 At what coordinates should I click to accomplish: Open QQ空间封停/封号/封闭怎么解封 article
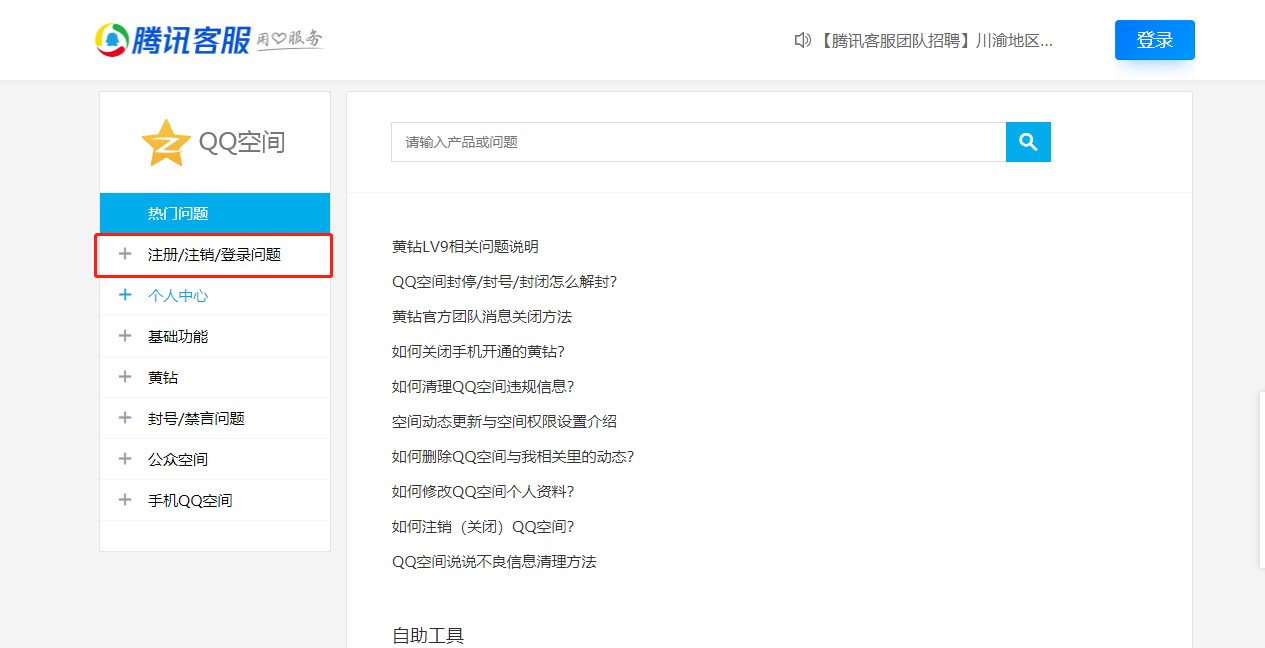pos(505,282)
